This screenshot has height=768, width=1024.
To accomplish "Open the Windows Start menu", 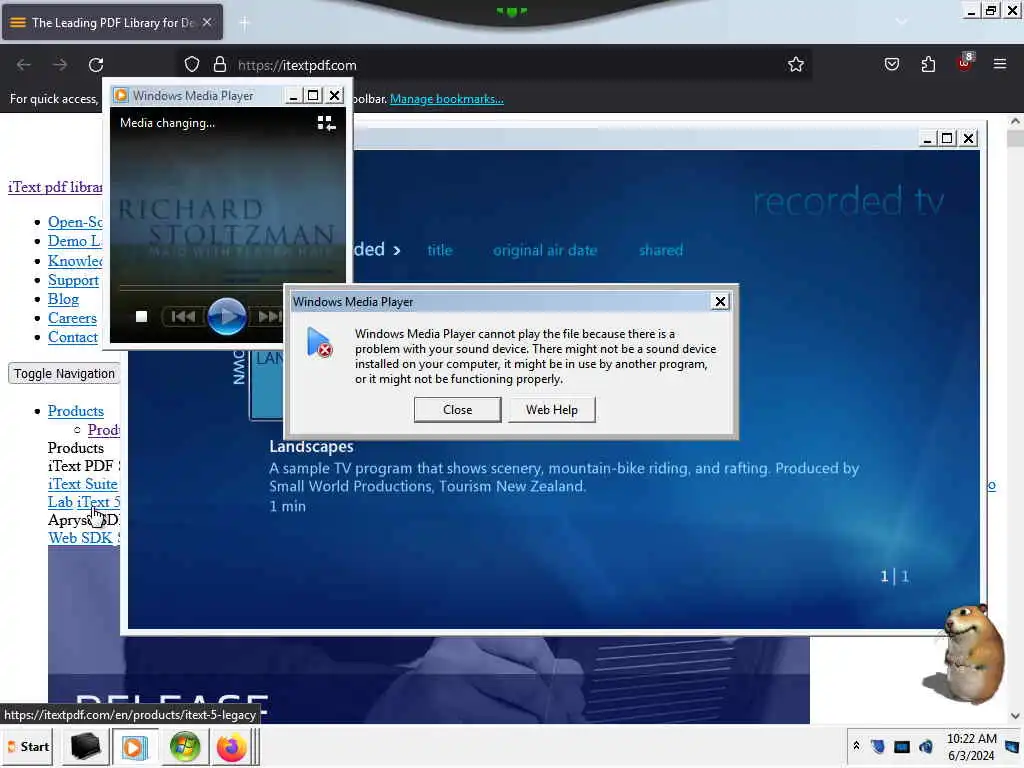I will 28,746.
